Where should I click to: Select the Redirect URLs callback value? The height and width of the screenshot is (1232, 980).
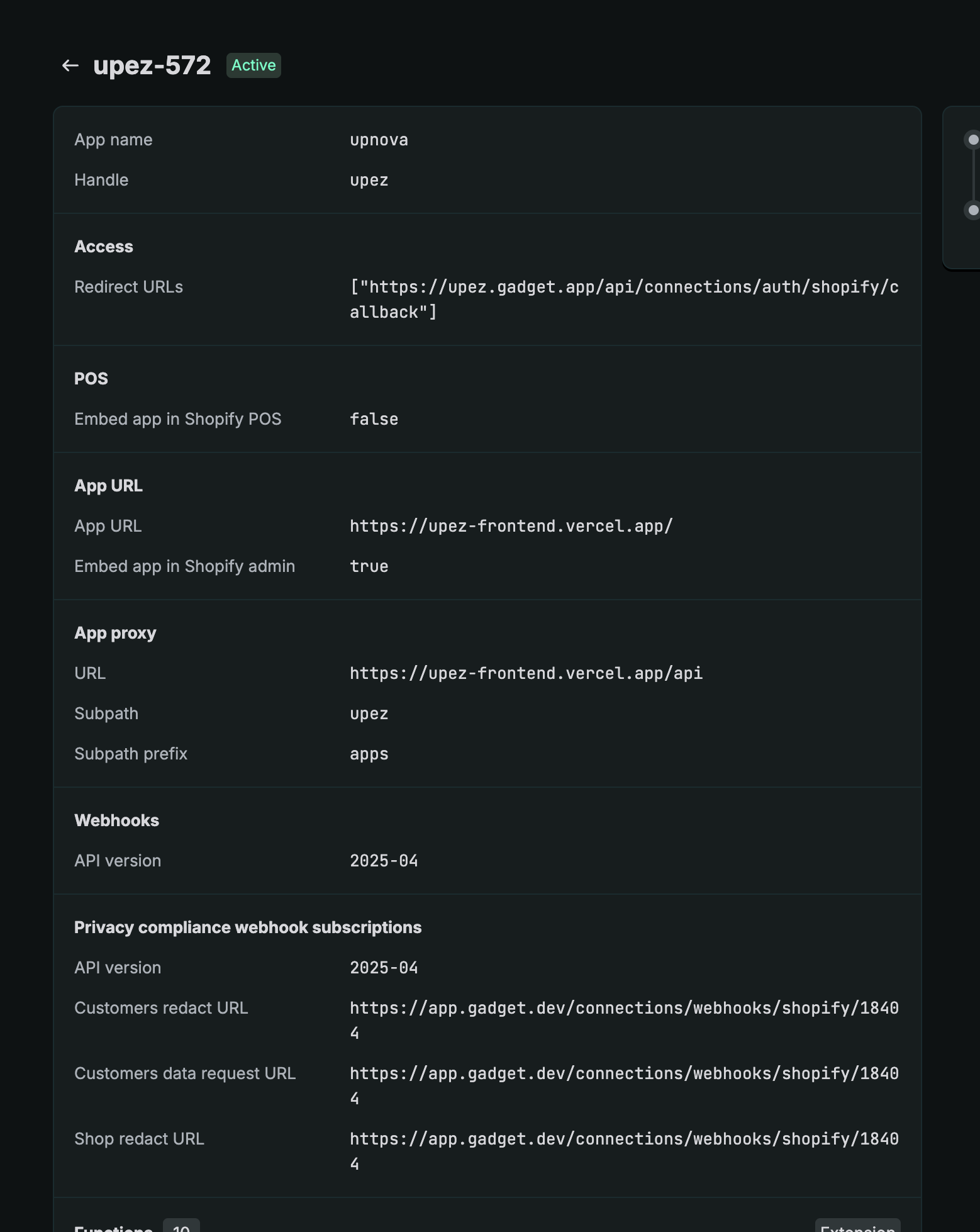[623, 300]
